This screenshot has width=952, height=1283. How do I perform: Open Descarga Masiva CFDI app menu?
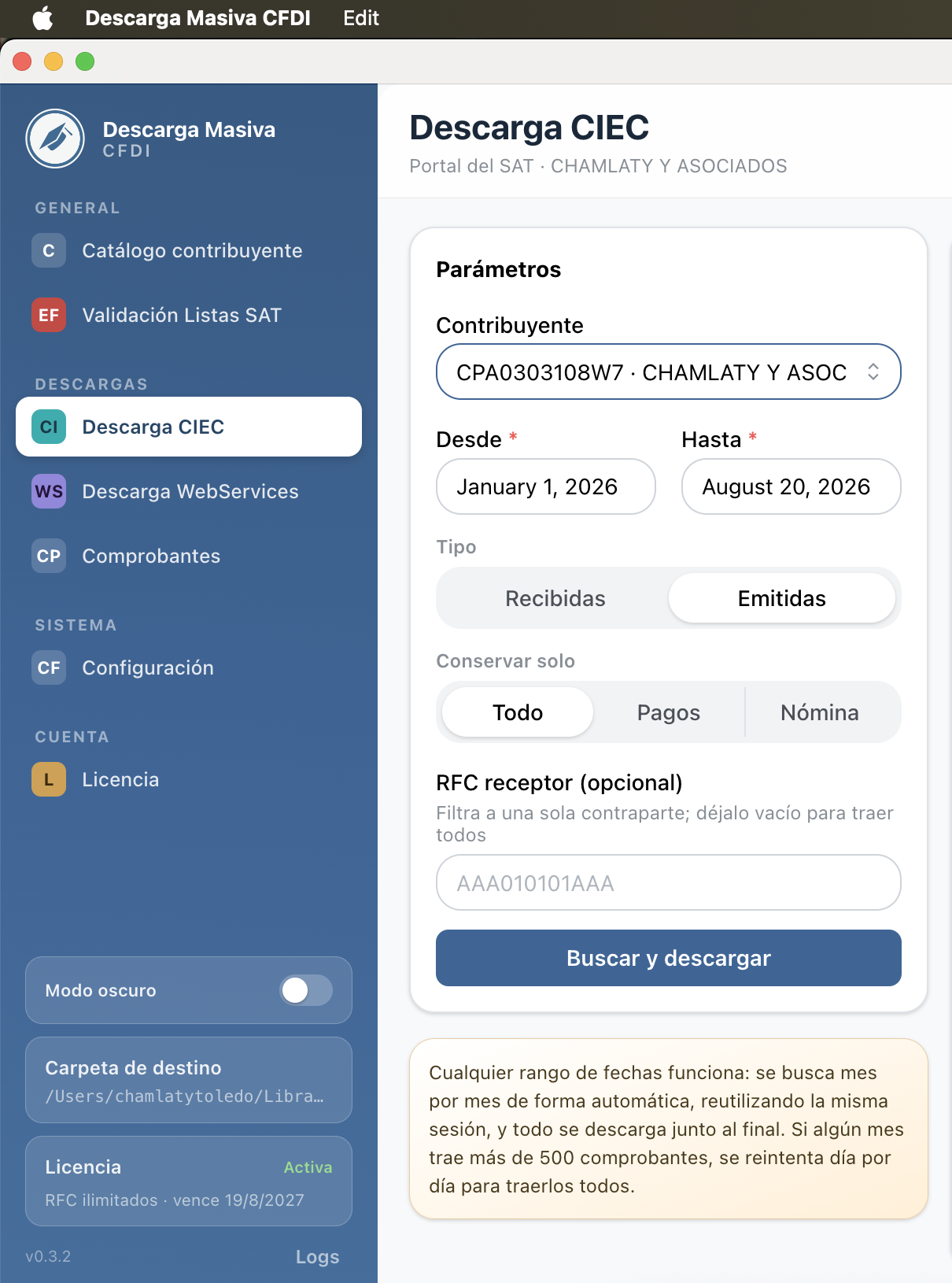coord(197,18)
